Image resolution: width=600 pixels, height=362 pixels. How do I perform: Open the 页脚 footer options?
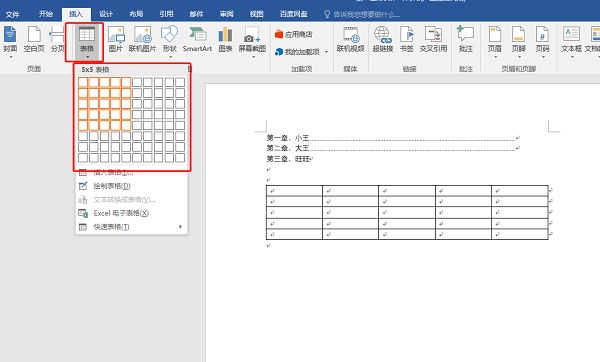pos(518,41)
